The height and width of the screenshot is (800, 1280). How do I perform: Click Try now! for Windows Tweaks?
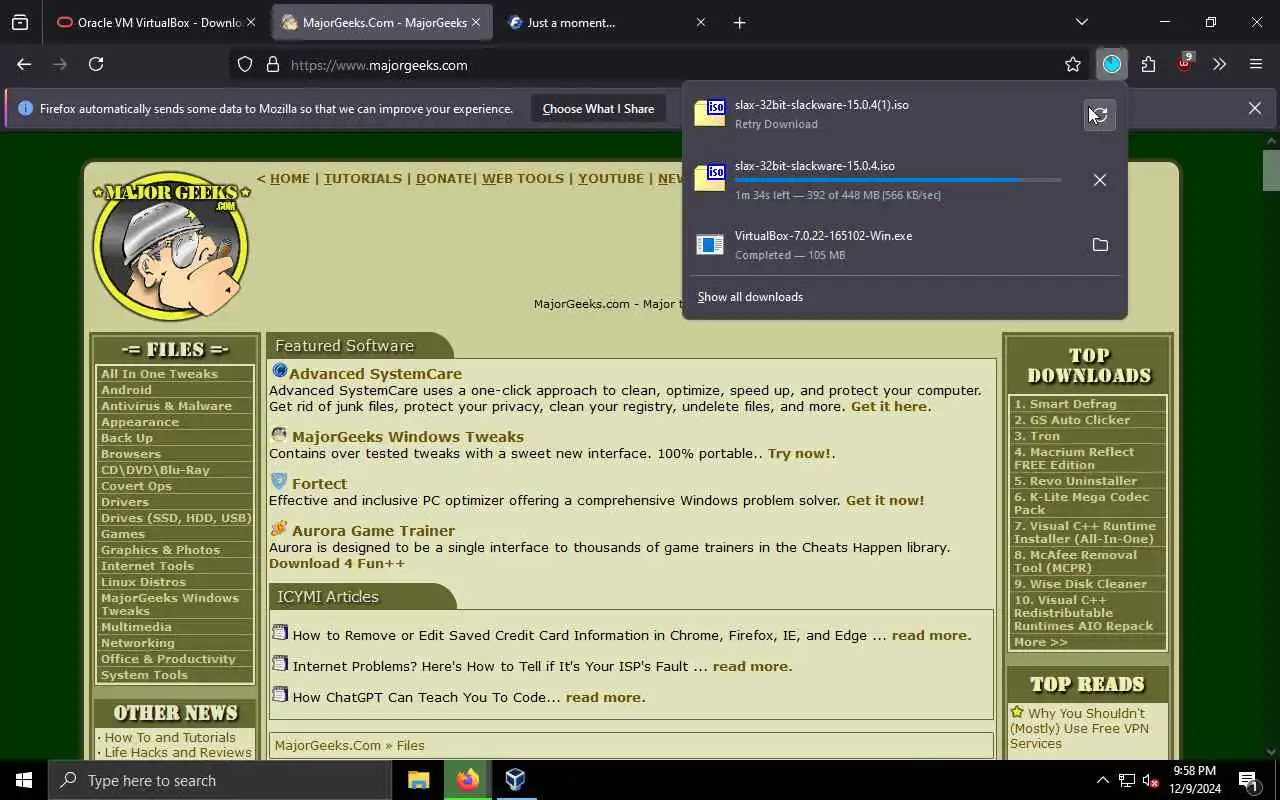(x=799, y=454)
